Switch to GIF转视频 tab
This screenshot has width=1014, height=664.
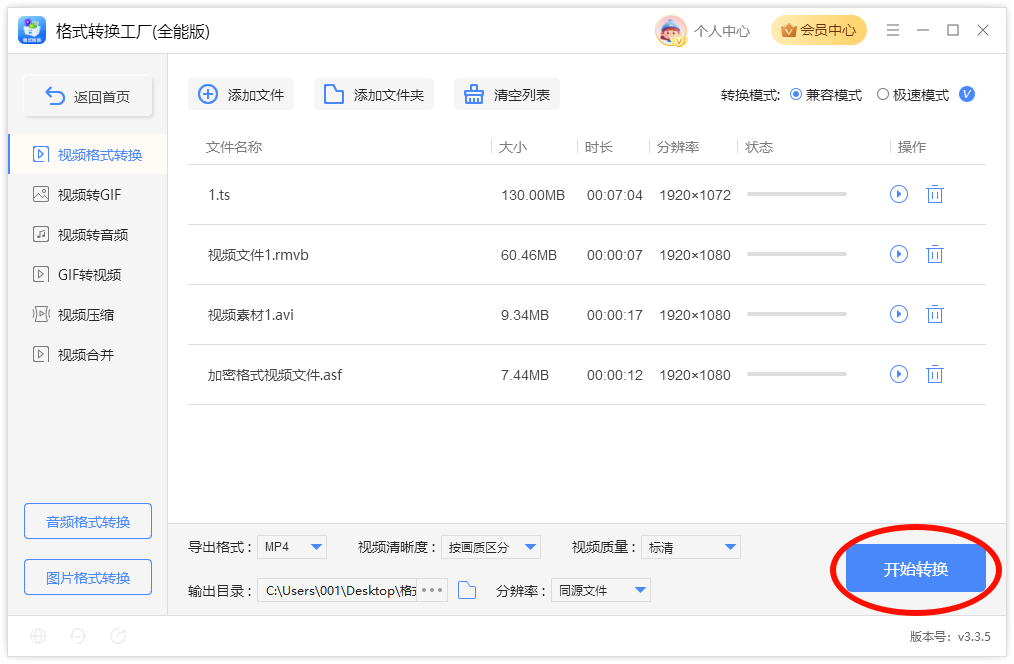[x=88, y=275]
